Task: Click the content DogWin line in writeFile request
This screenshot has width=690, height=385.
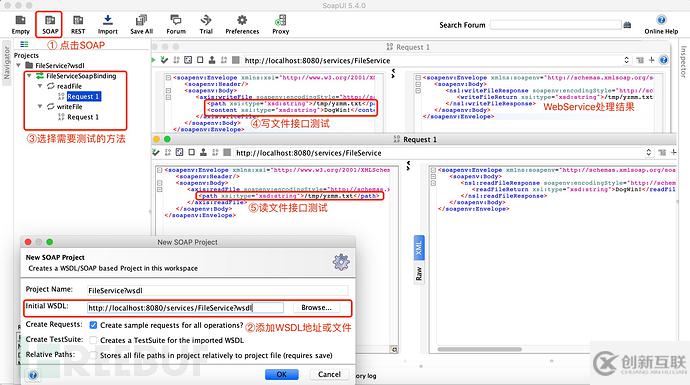Action: (x=291, y=110)
